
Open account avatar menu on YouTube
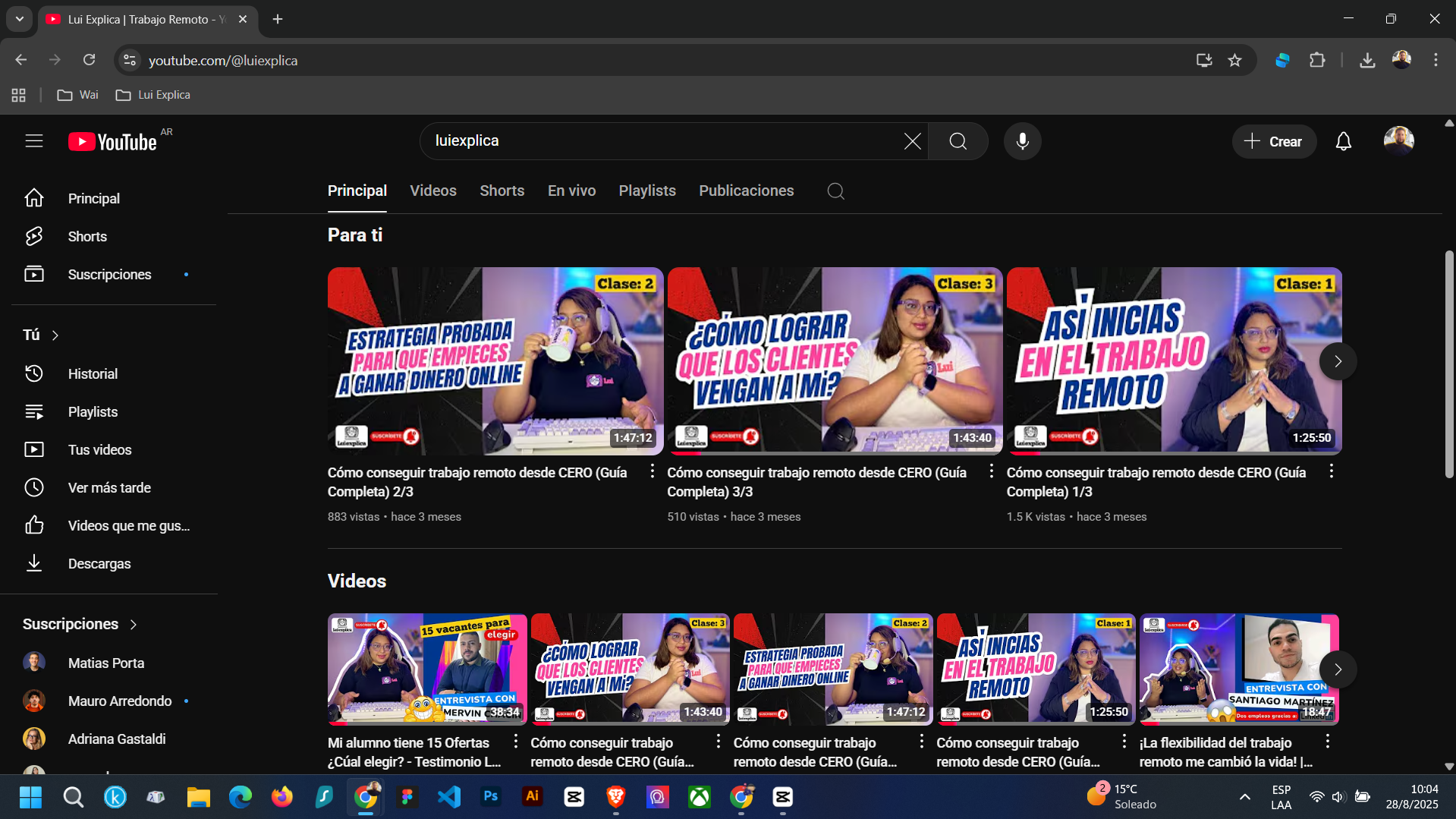click(1398, 141)
